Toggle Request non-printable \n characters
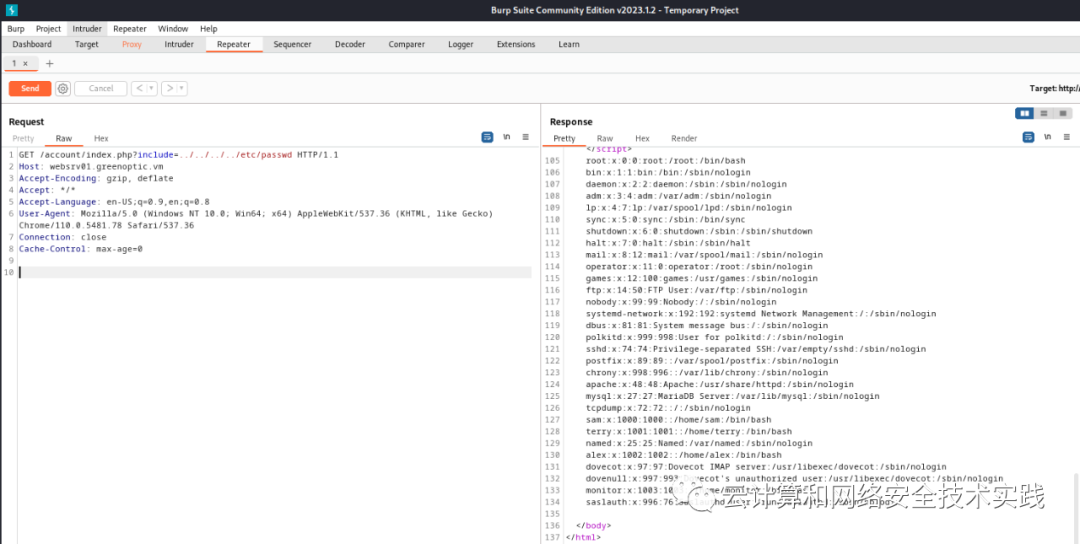Viewport: 1080px width, 544px height. (507, 138)
